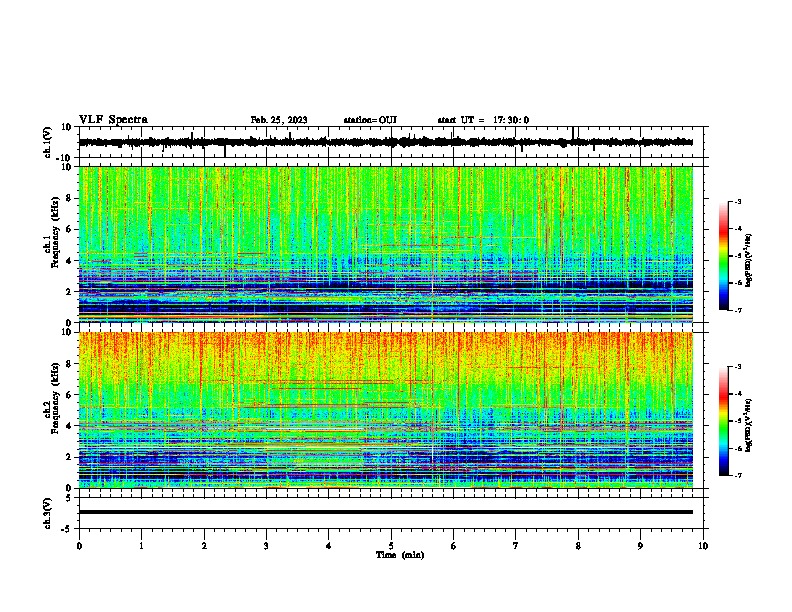Screen dimensions: 792x612
Task: Select the date text "Feb. 25, 2023"
Action: (x=279, y=120)
